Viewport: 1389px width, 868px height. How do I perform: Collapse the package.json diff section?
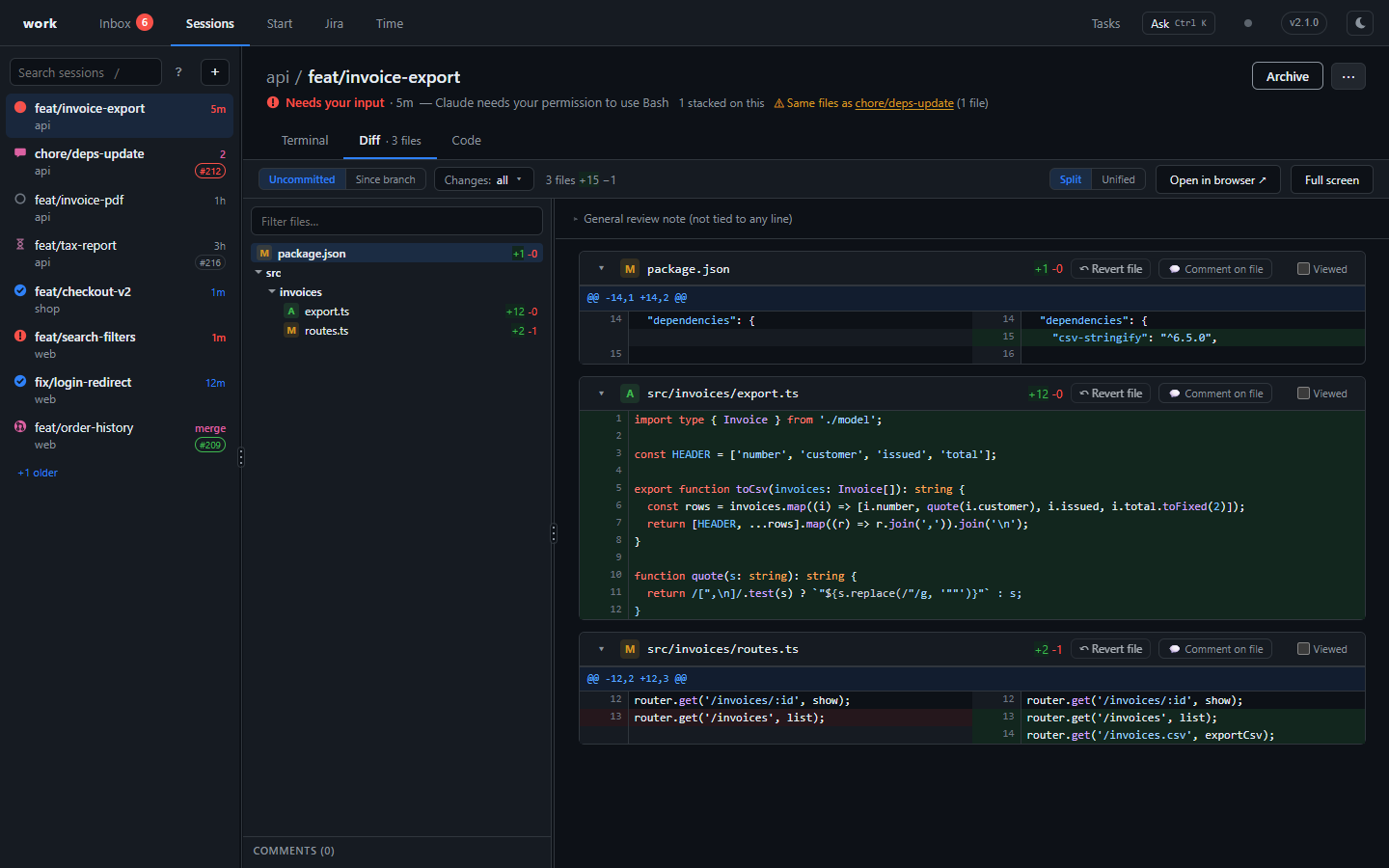pos(601,269)
